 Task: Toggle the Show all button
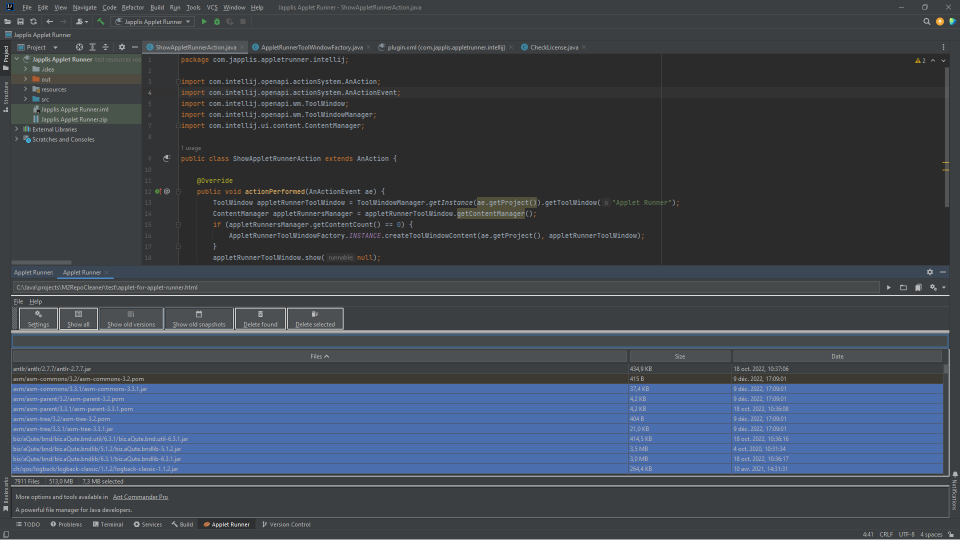pyautogui.click(x=78, y=318)
